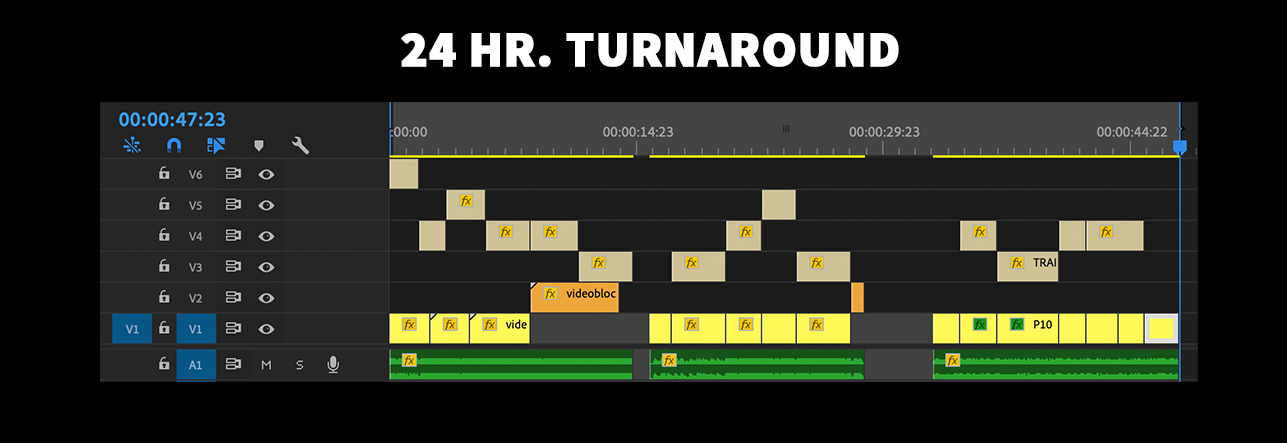Open Timeline Display Settings wrench

pyautogui.click(x=300, y=145)
